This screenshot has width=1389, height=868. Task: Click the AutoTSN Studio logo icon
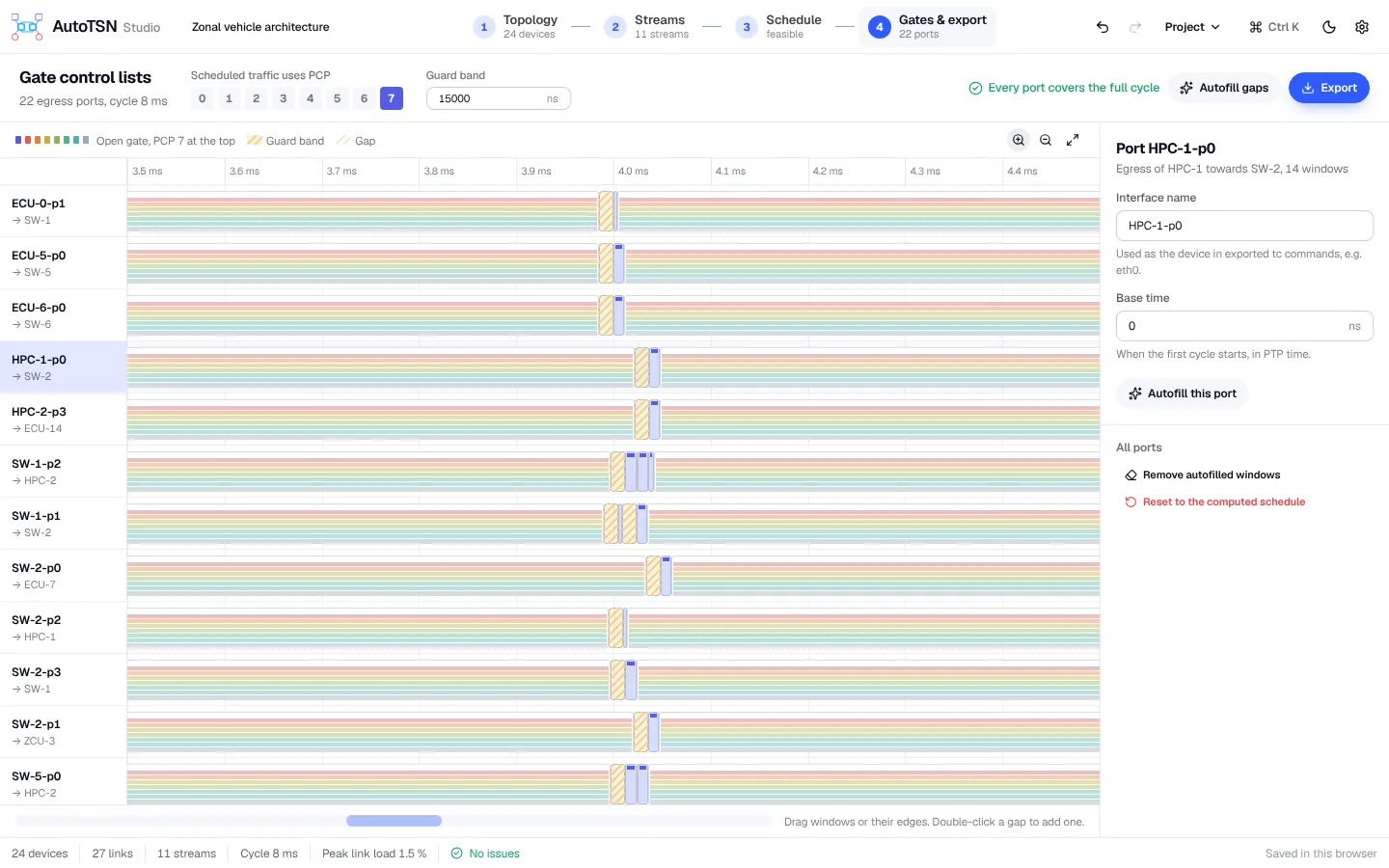coord(27,27)
